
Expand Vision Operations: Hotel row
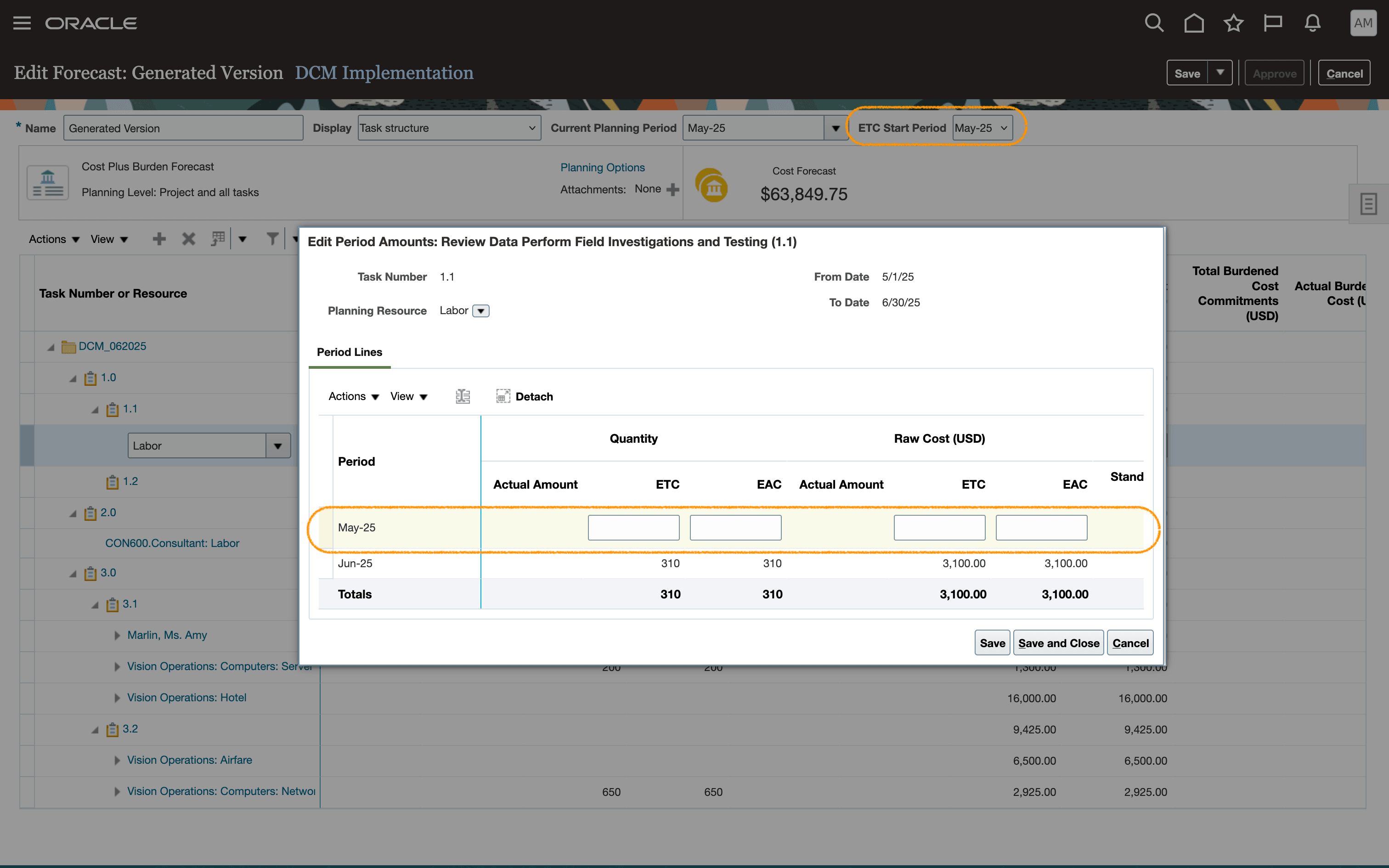[x=117, y=698]
